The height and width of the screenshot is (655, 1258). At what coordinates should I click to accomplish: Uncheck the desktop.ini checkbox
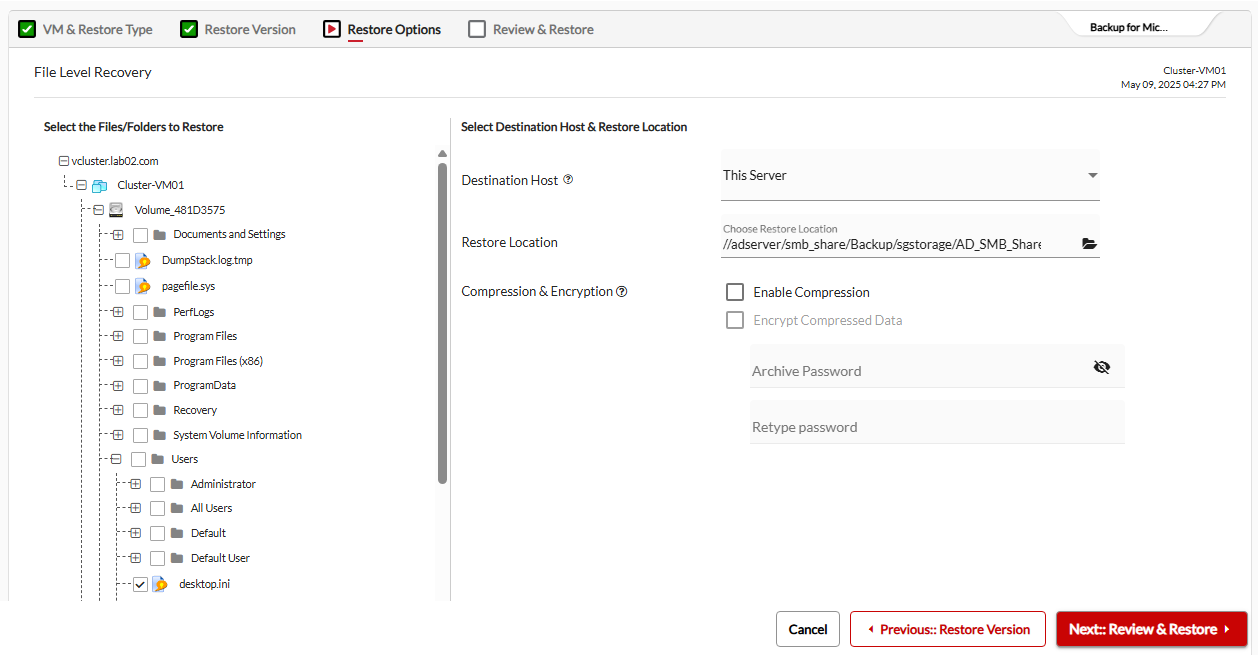(x=140, y=584)
